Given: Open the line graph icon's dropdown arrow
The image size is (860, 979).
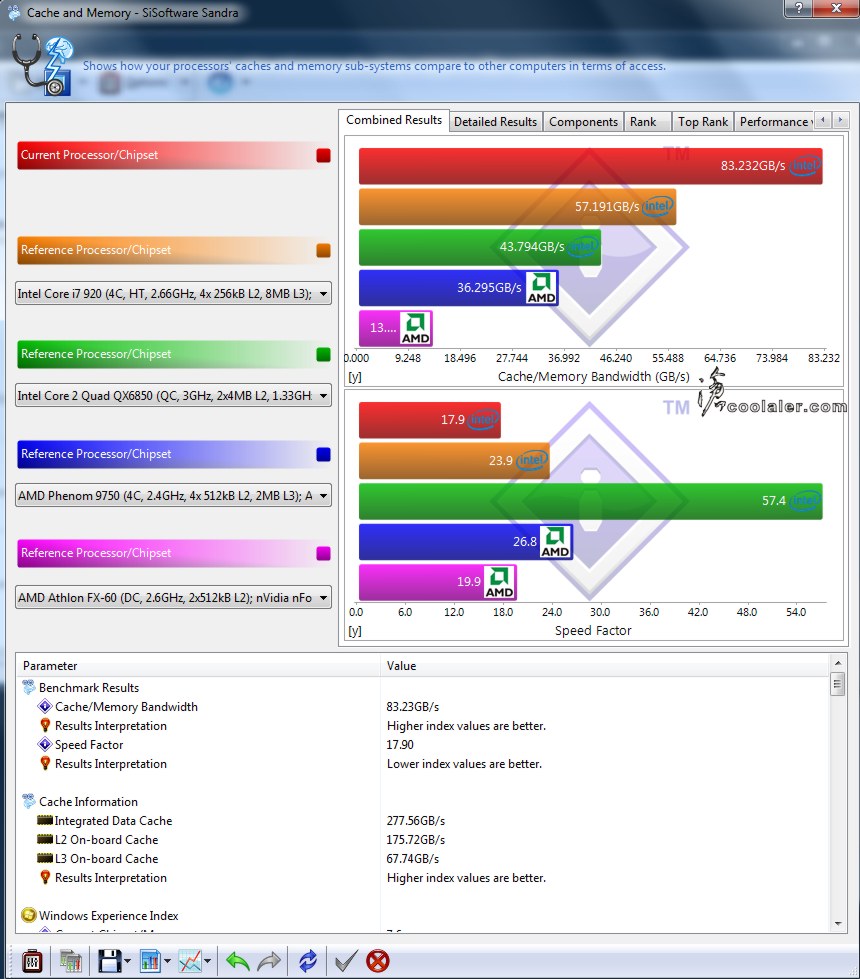Looking at the screenshot, I should pos(207,962).
